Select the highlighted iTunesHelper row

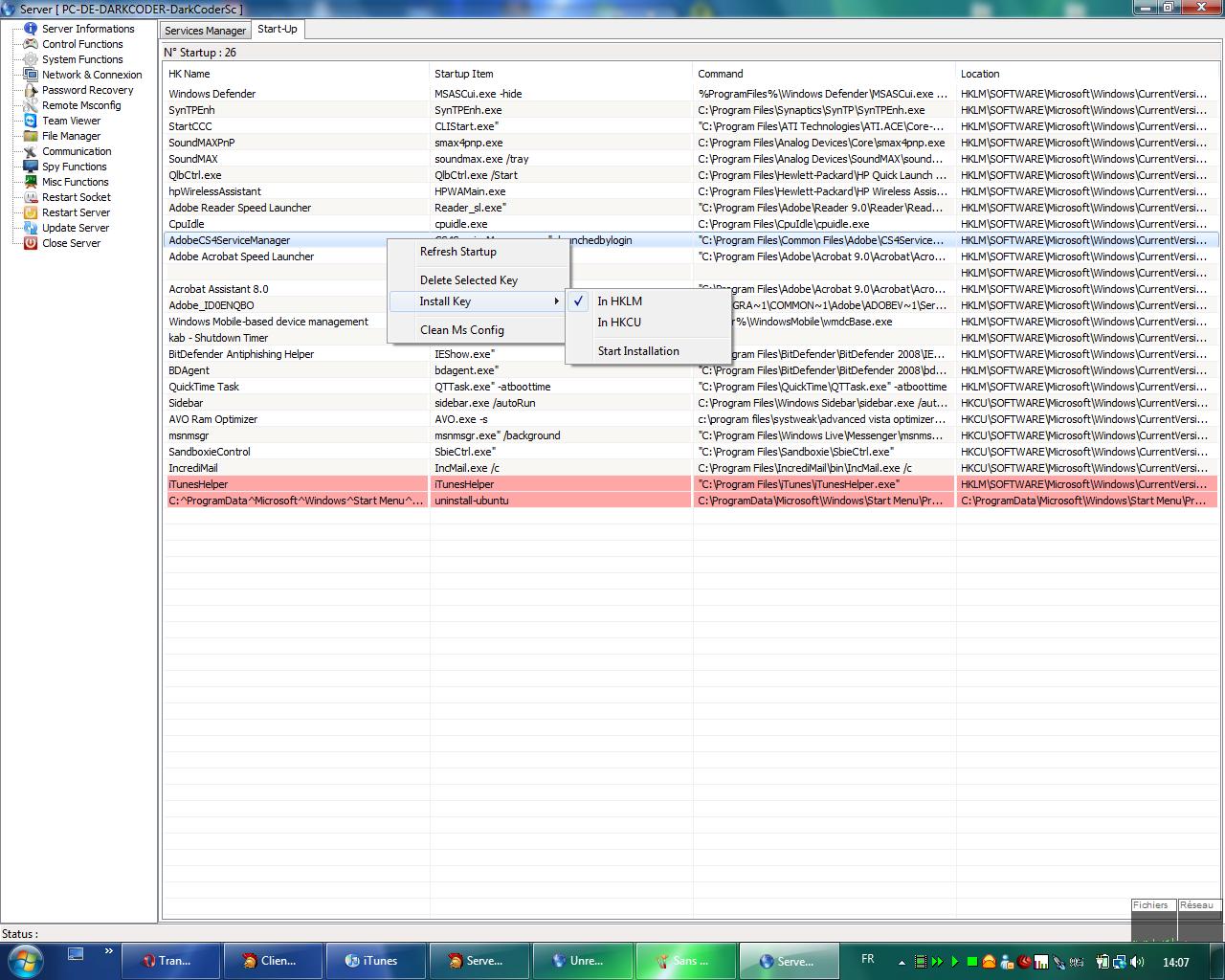click(691, 484)
